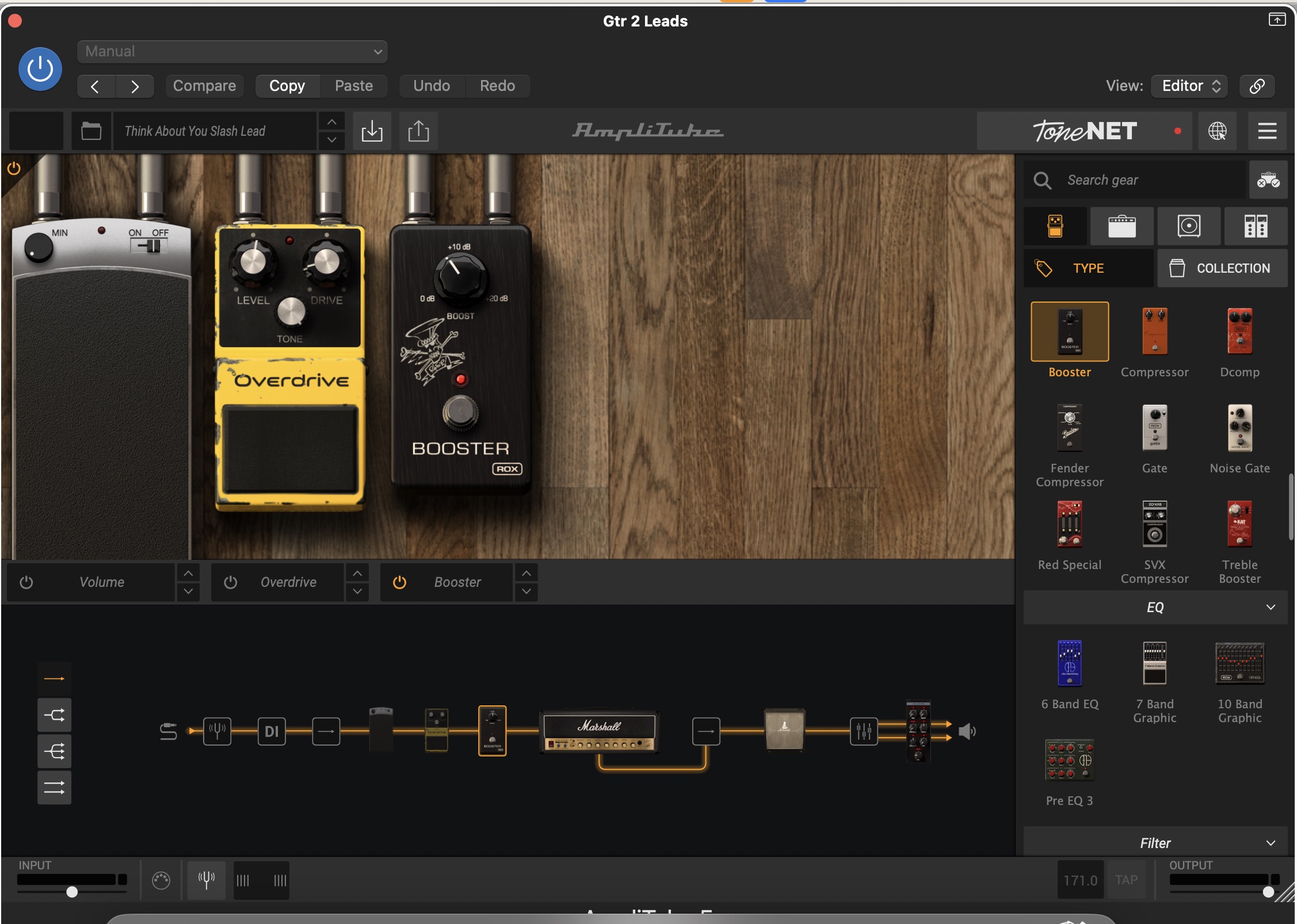
Task: Open the ToneNET panel
Action: pos(1084,131)
